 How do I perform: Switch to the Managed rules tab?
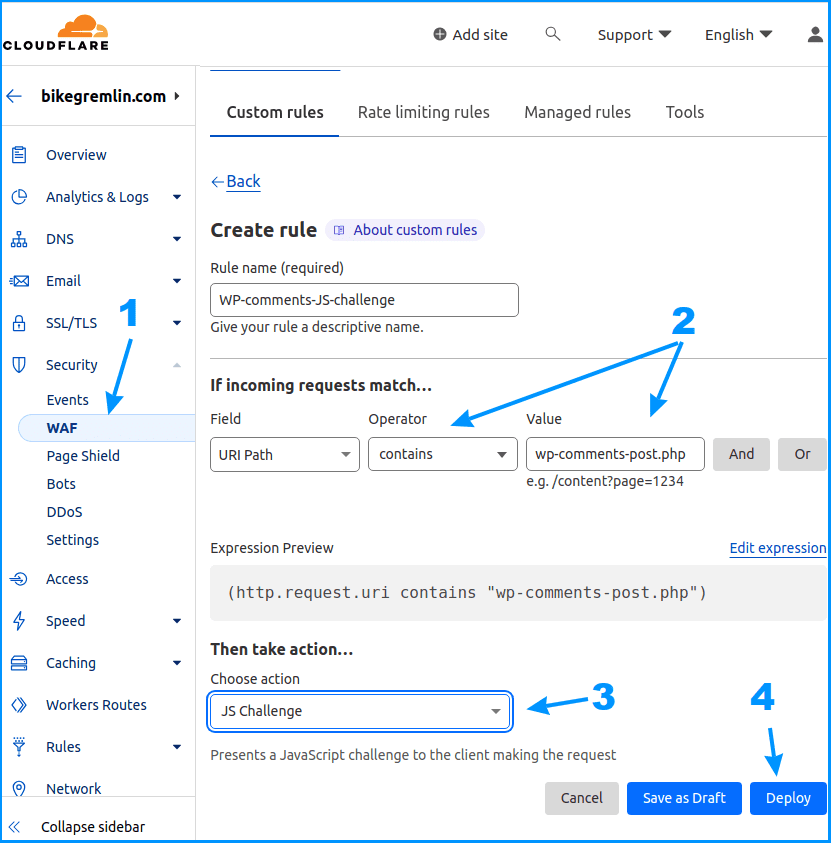point(577,112)
